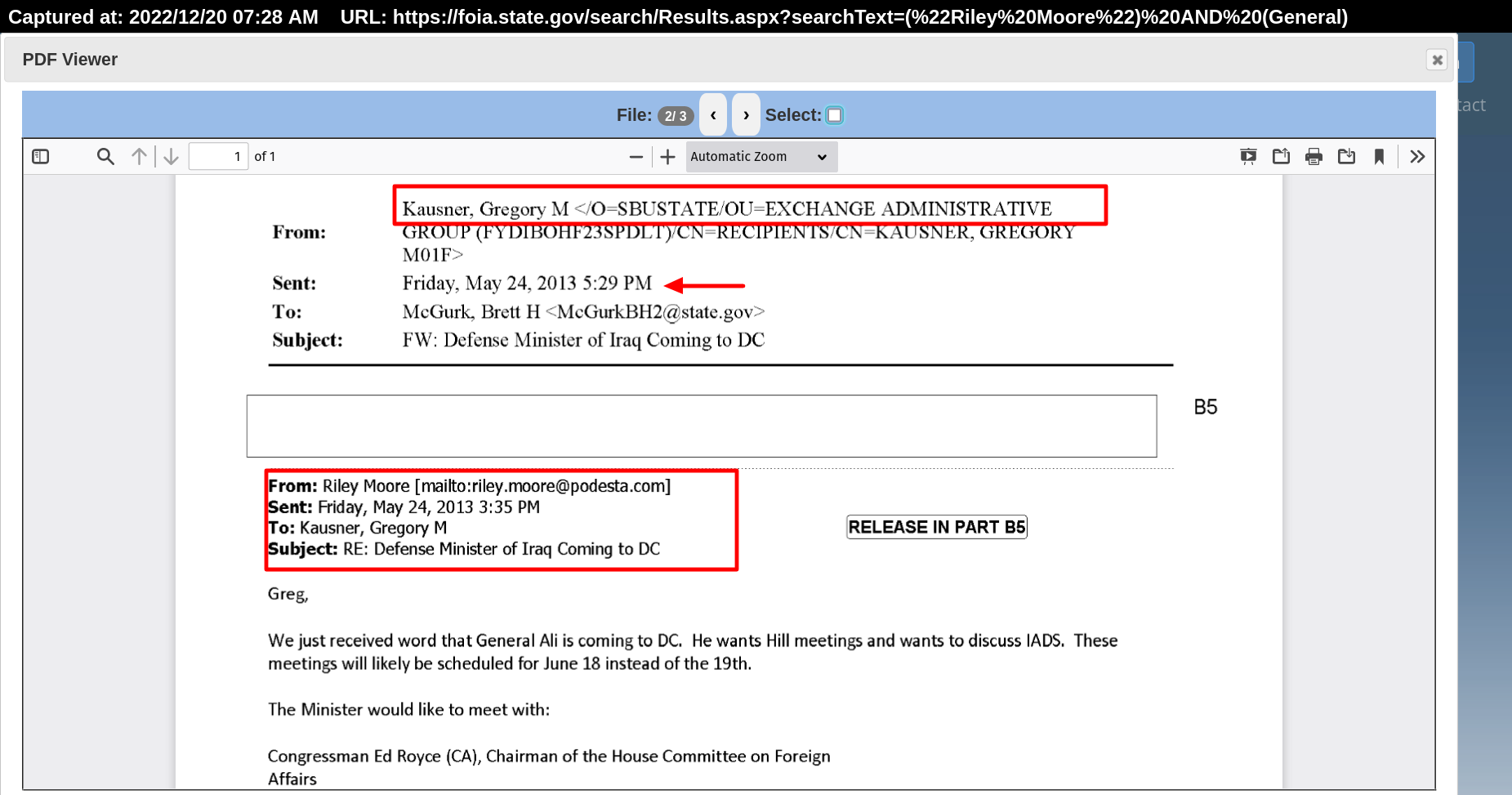
Task: Click the RELEASE IN PART B5 stamp
Action: coord(936,527)
